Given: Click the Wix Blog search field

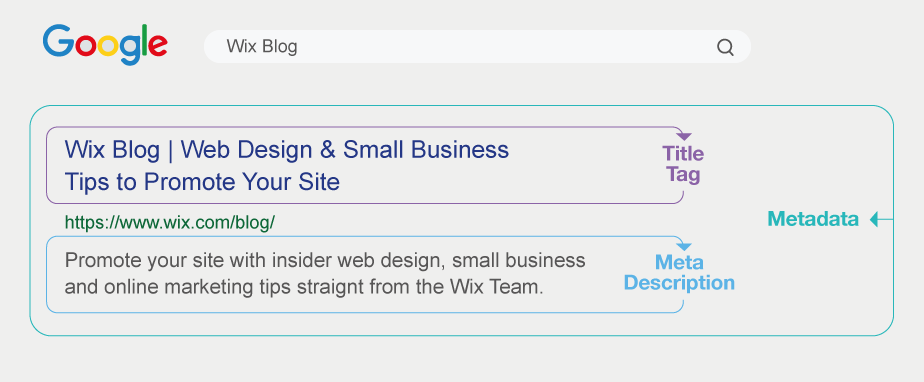Looking at the screenshot, I should point(477,47).
